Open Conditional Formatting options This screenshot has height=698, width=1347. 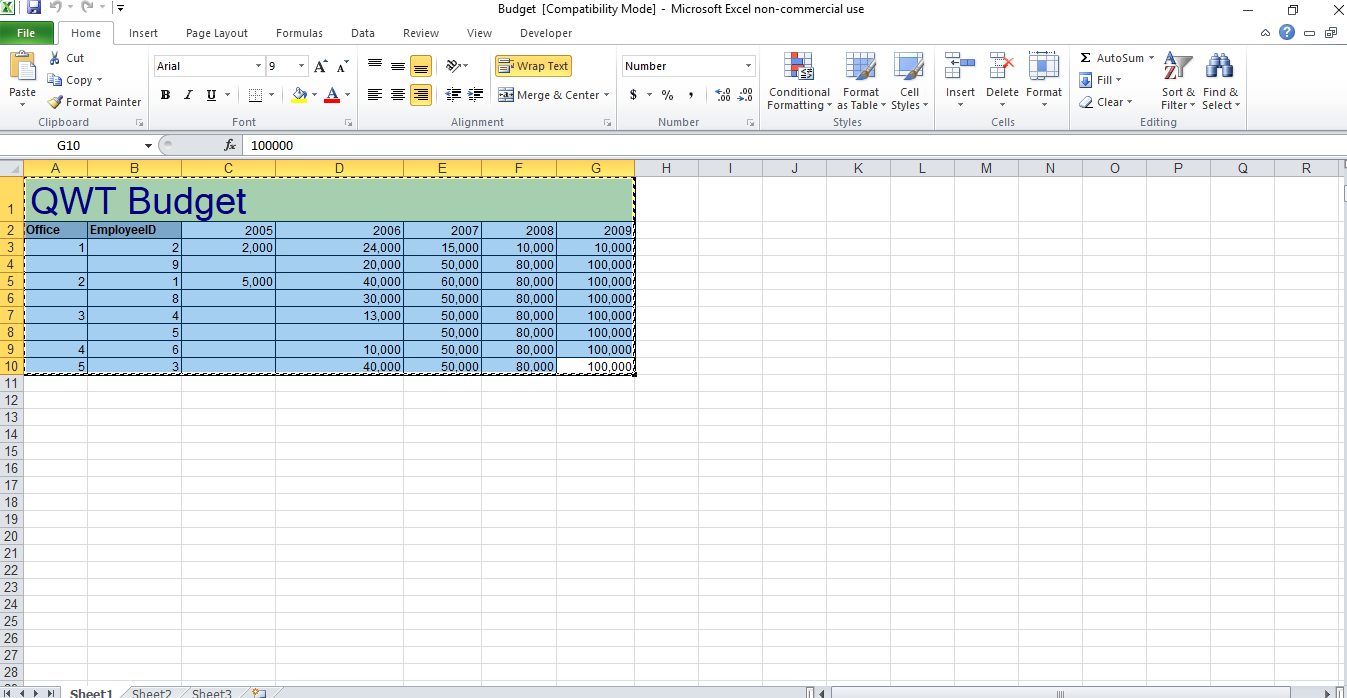[798, 82]
